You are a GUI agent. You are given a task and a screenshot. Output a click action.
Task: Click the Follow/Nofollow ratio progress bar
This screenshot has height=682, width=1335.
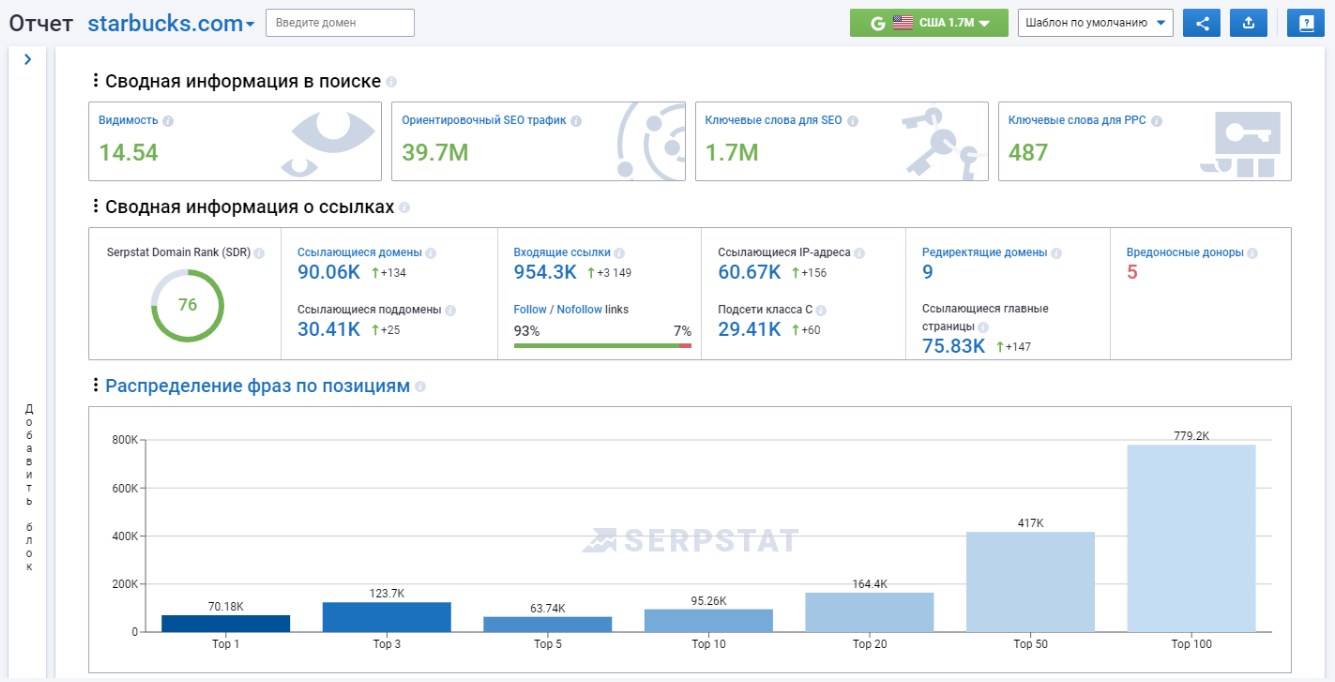point(603,345)
